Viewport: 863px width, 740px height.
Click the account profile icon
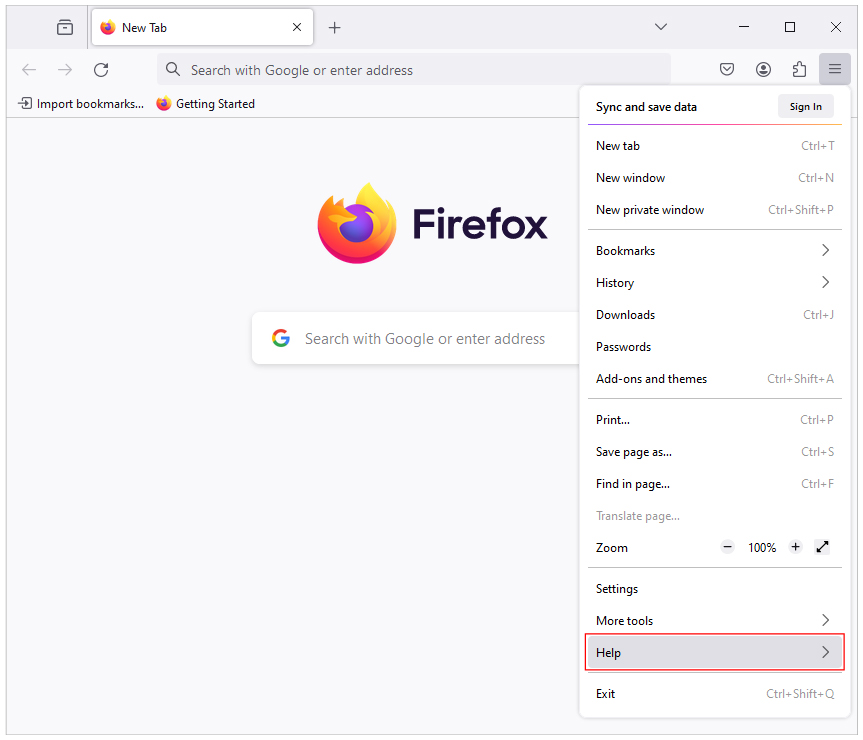763,69
